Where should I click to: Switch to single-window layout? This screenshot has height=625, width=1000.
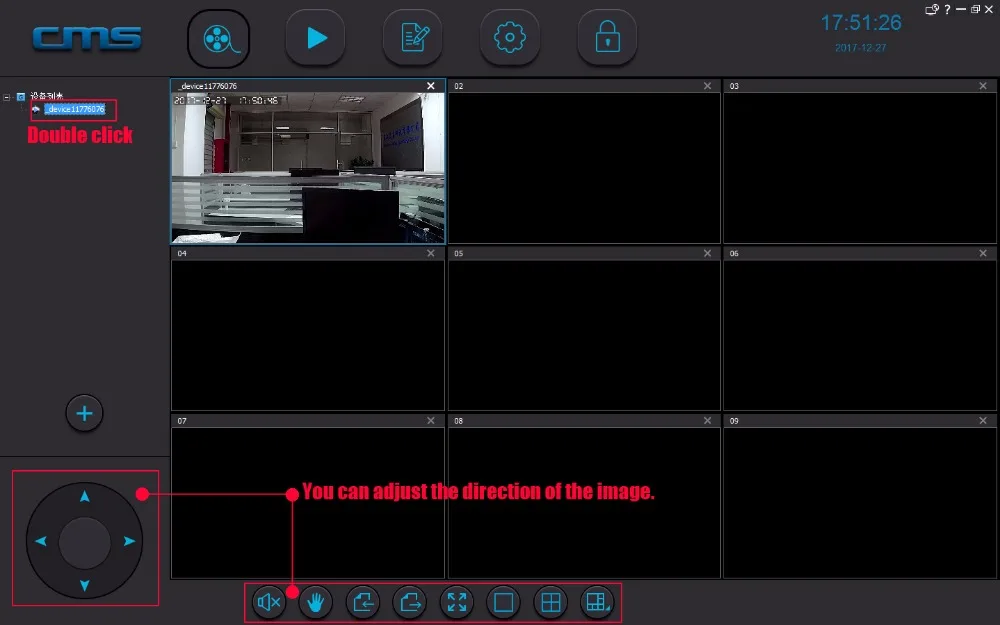(x=503, y=601)
